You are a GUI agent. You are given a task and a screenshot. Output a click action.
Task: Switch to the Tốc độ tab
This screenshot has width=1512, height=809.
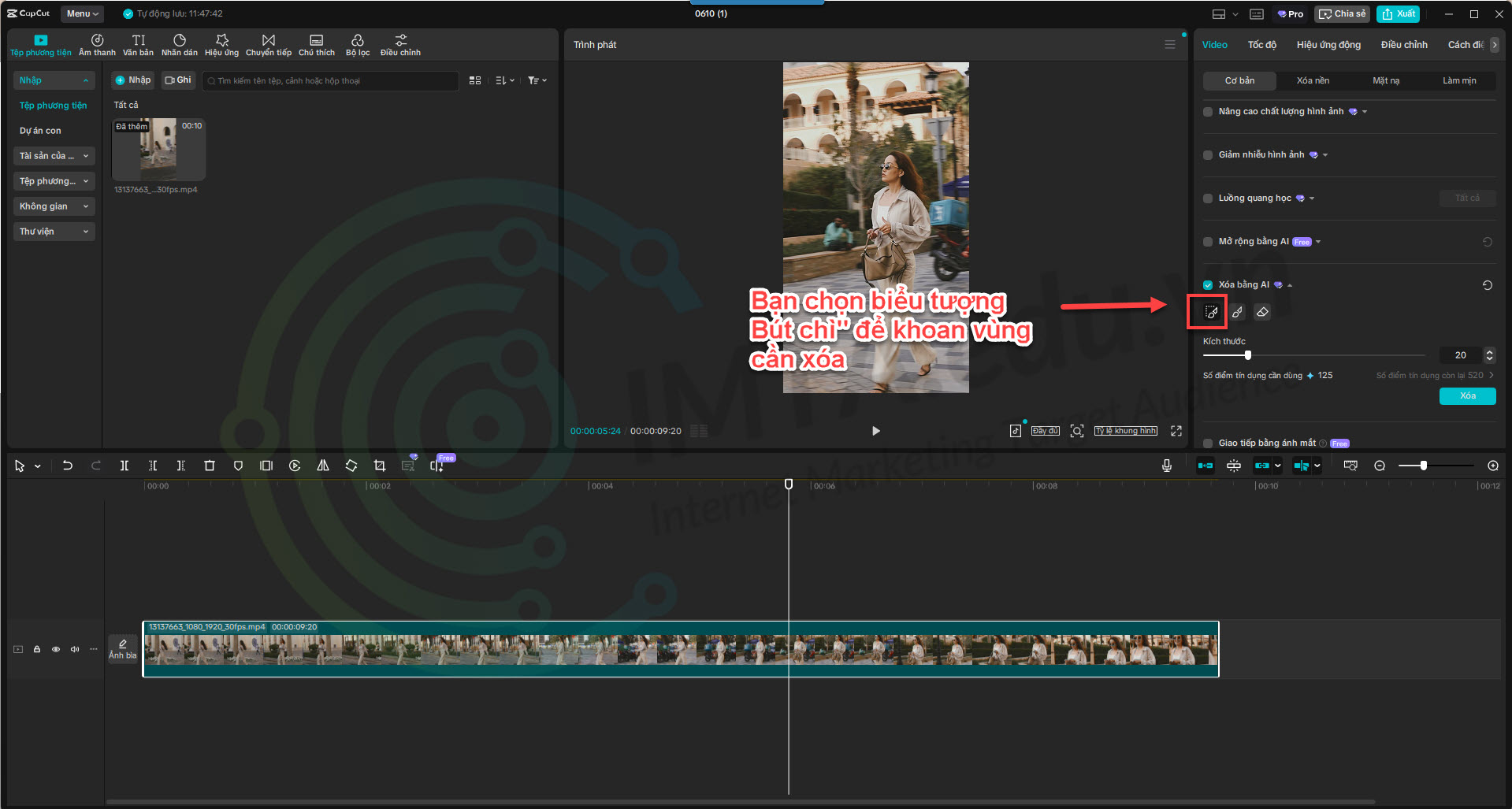(x=1261, y=45)
